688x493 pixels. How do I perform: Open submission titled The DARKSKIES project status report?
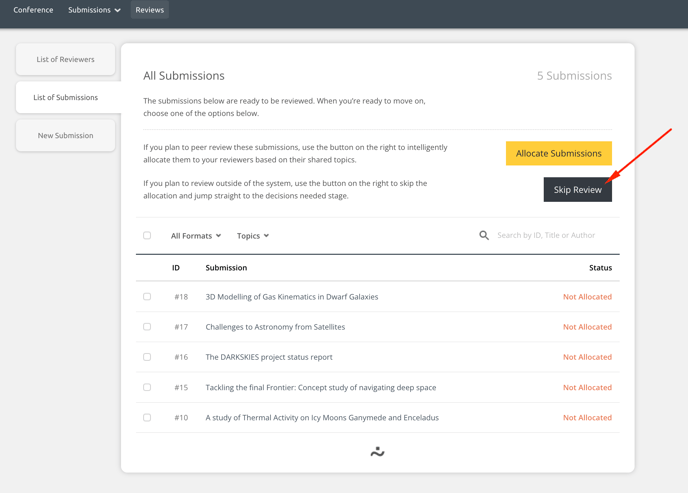[269, 357]
